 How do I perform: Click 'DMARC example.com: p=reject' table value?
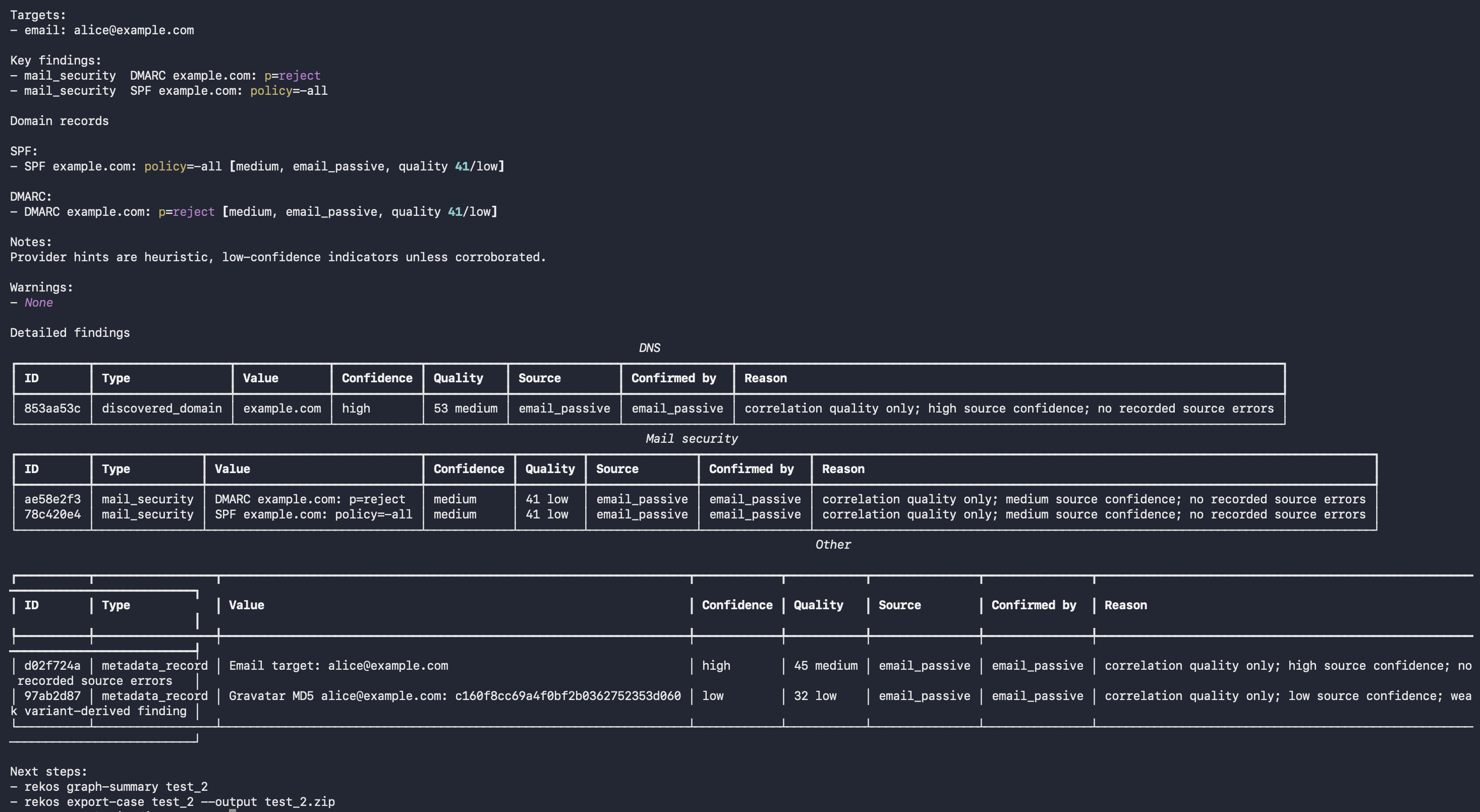click(310, 499)
